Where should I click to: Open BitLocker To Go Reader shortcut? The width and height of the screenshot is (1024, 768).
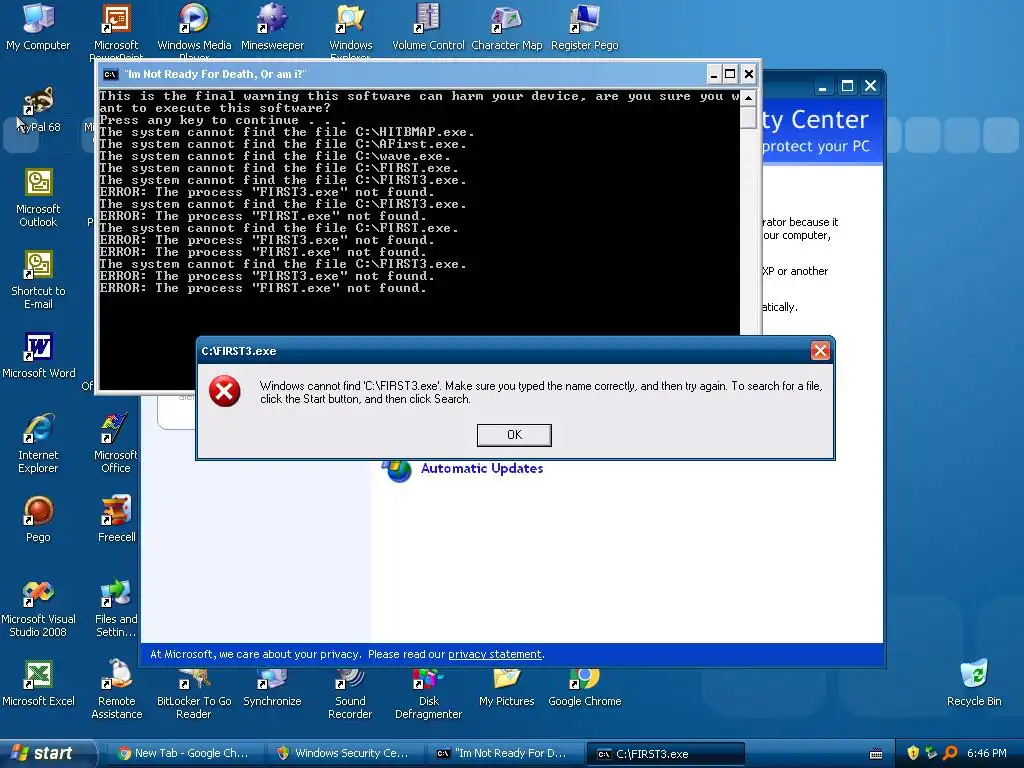click(194, 694)
